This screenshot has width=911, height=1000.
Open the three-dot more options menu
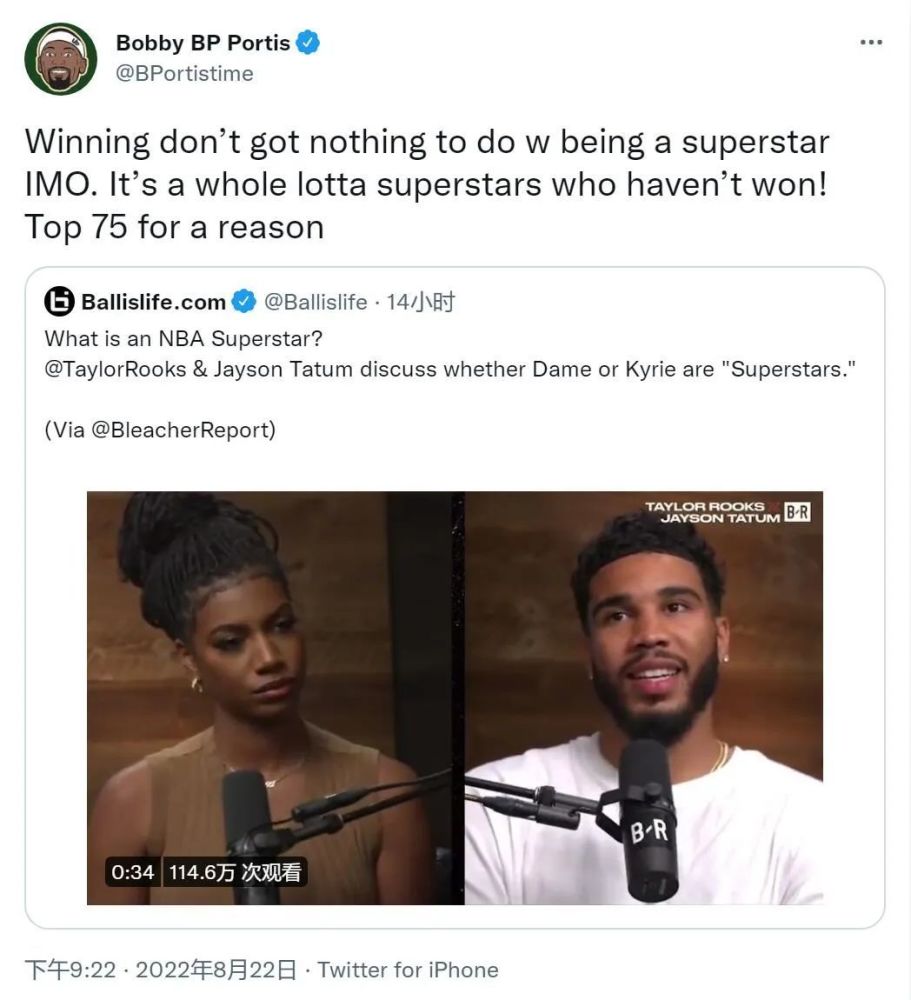coord(871,42)
